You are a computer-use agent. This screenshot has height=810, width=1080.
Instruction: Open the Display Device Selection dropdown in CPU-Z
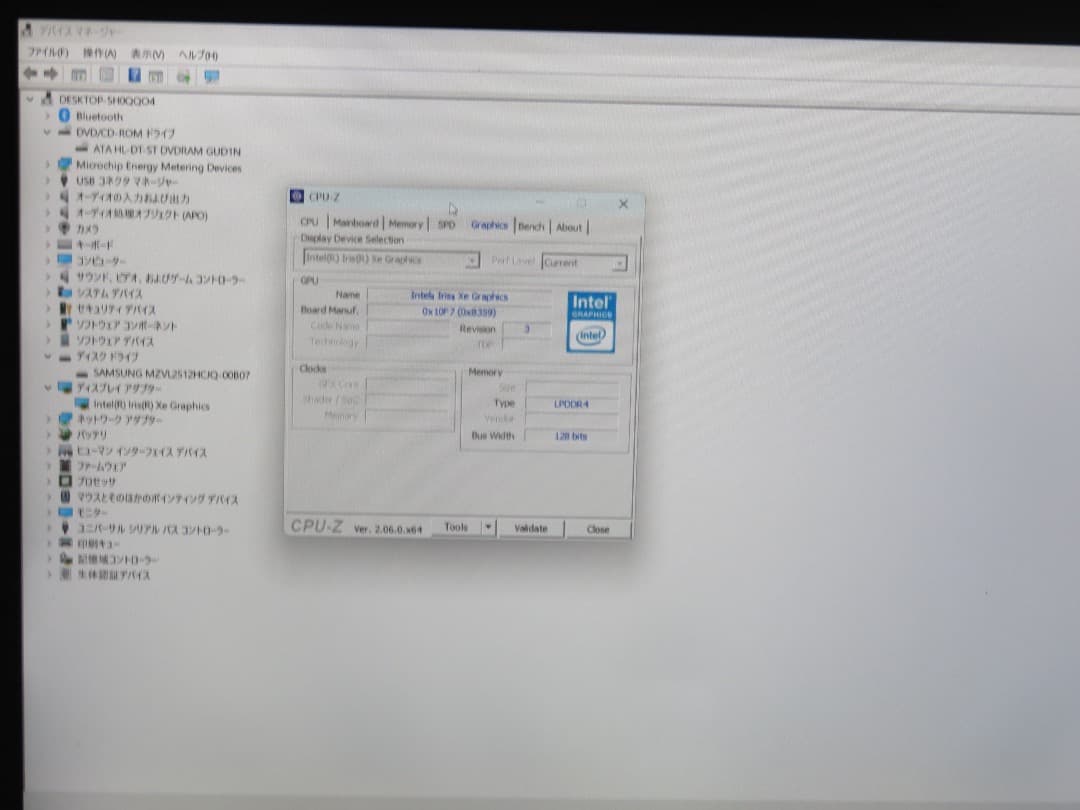click(x=470, y=260)
